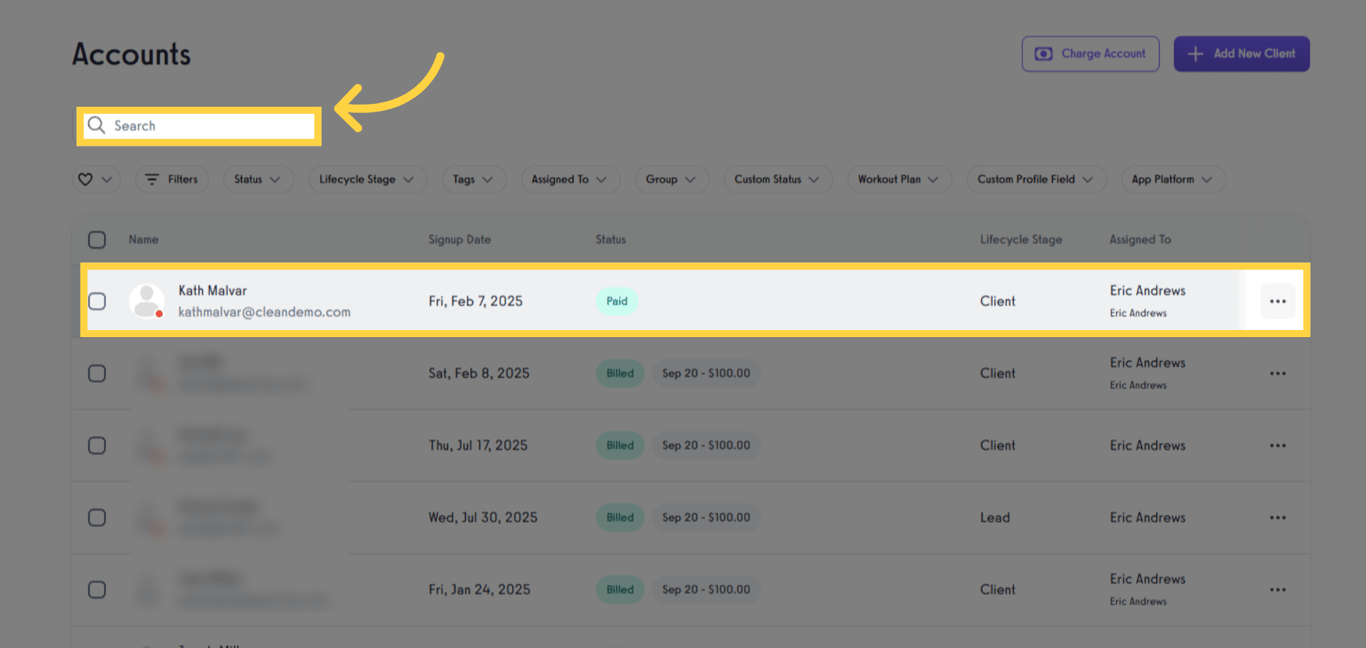The width and height of the screenshot is (1366, 648).
Task: Expand the Assigned To filter
Action: 570,179
